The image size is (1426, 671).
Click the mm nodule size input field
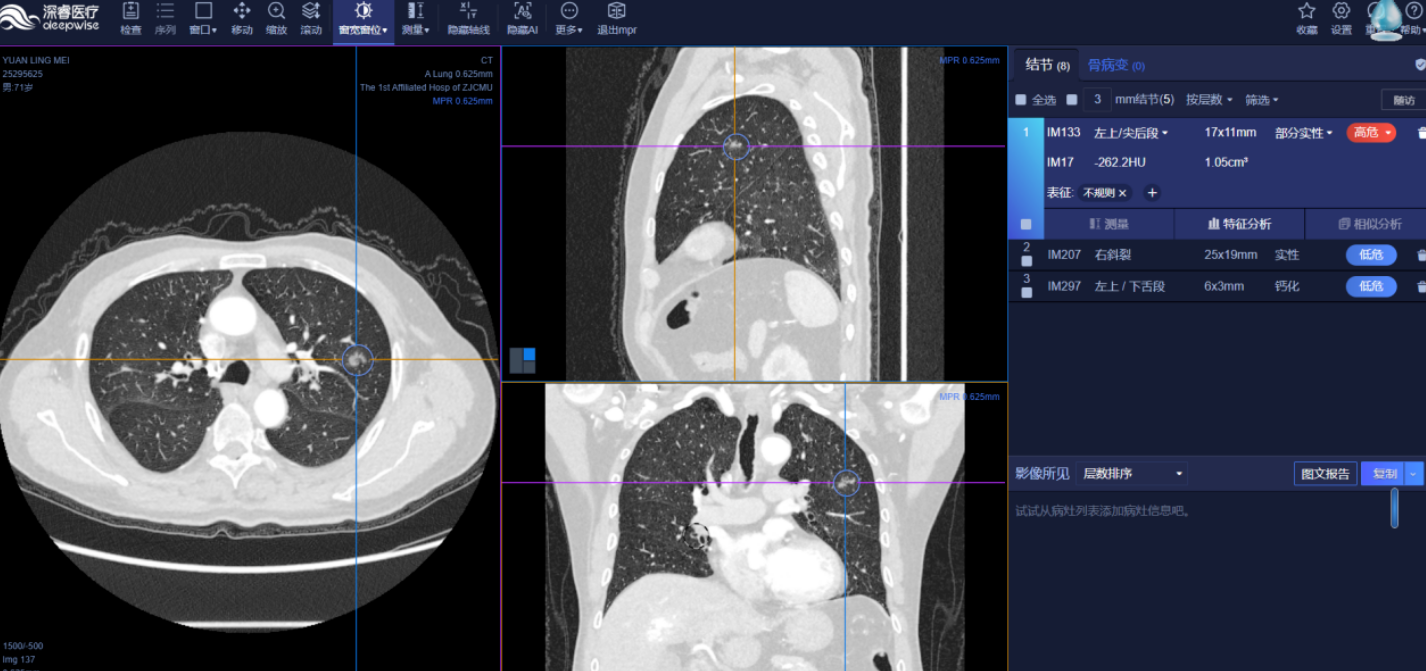(1097, 100)
